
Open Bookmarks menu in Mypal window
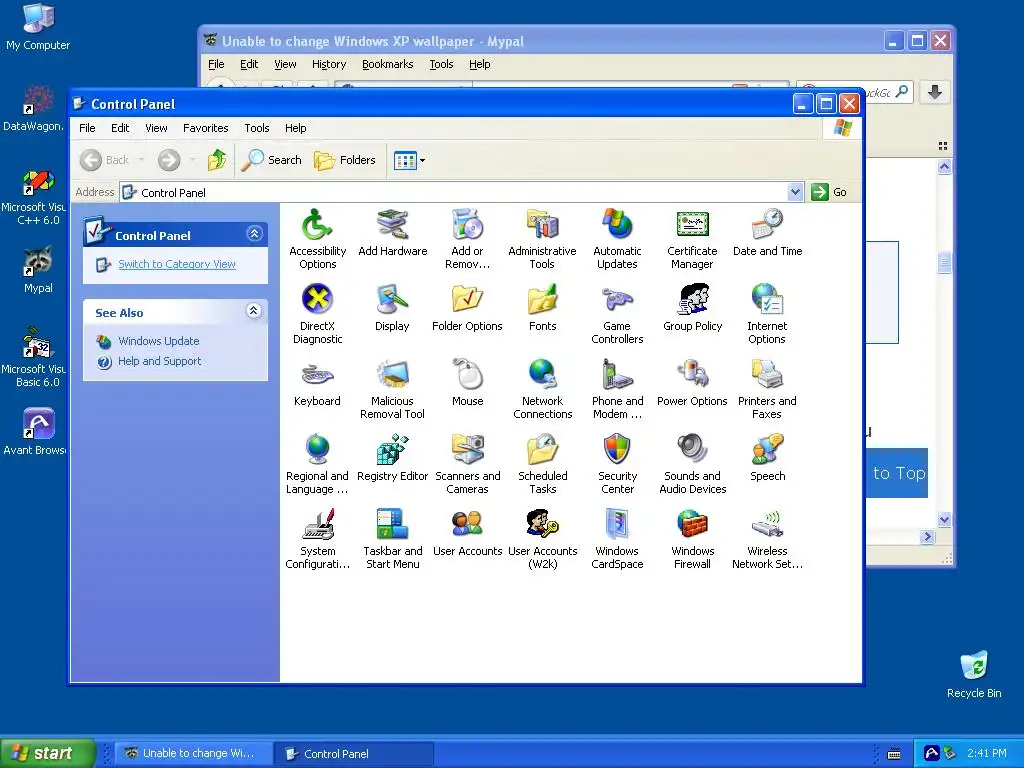[387, 64]
